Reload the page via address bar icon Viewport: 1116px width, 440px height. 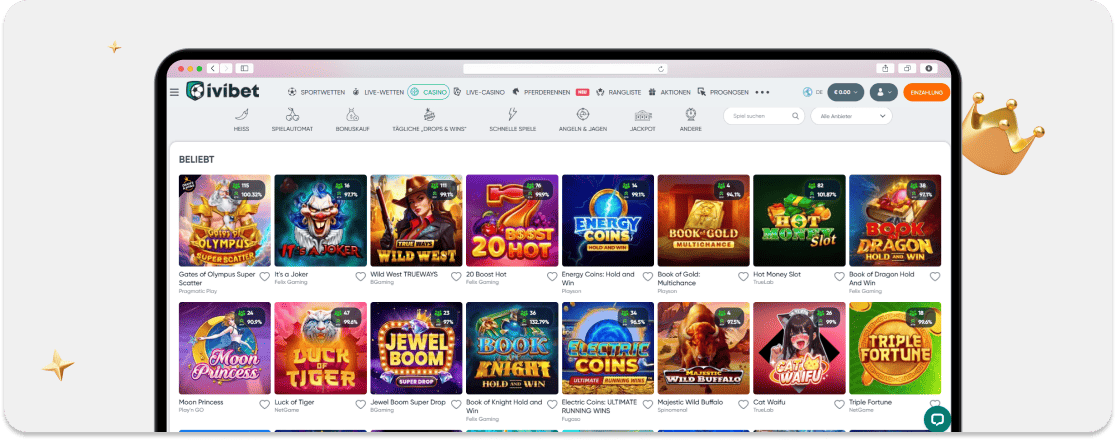(x=661, y=69)
